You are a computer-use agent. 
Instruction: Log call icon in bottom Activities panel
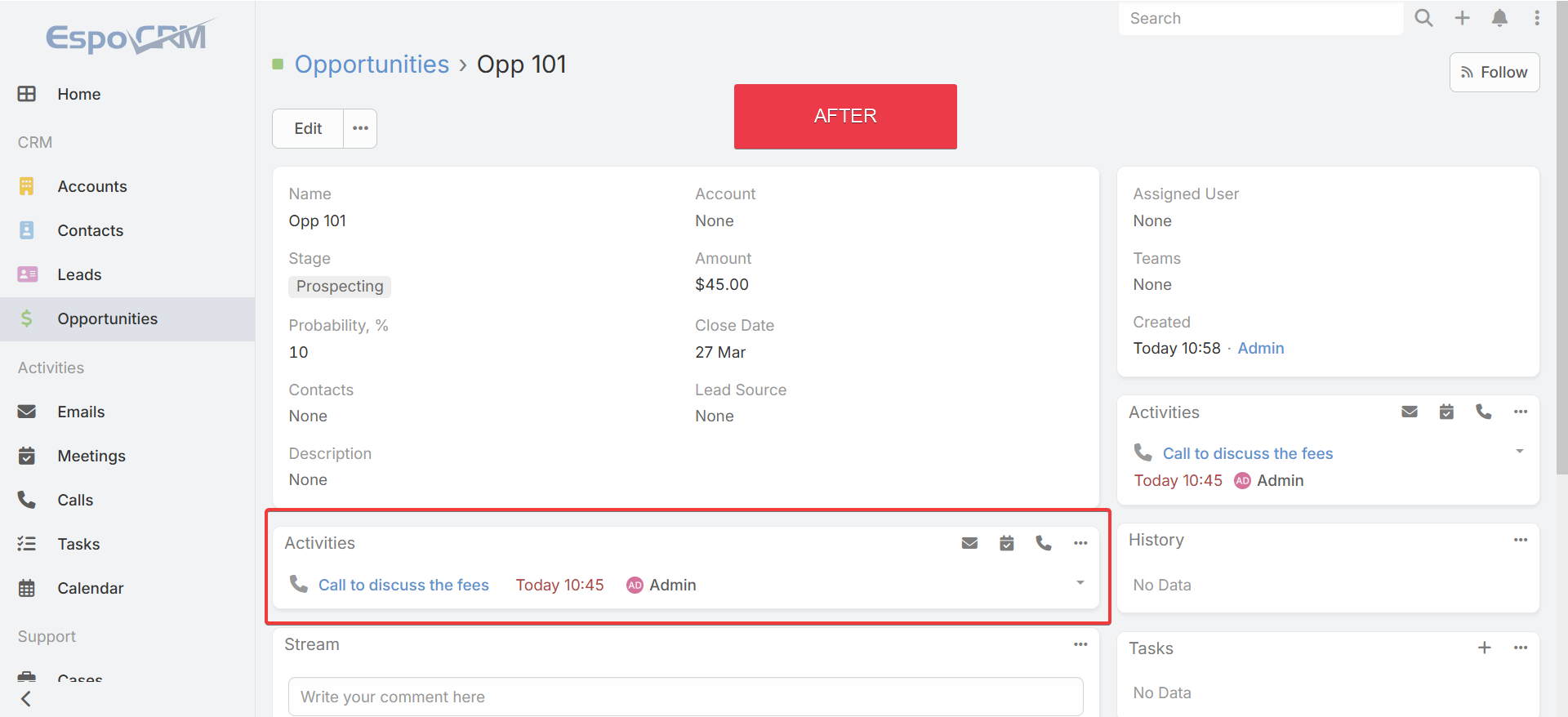click(x=1044, y=543)
